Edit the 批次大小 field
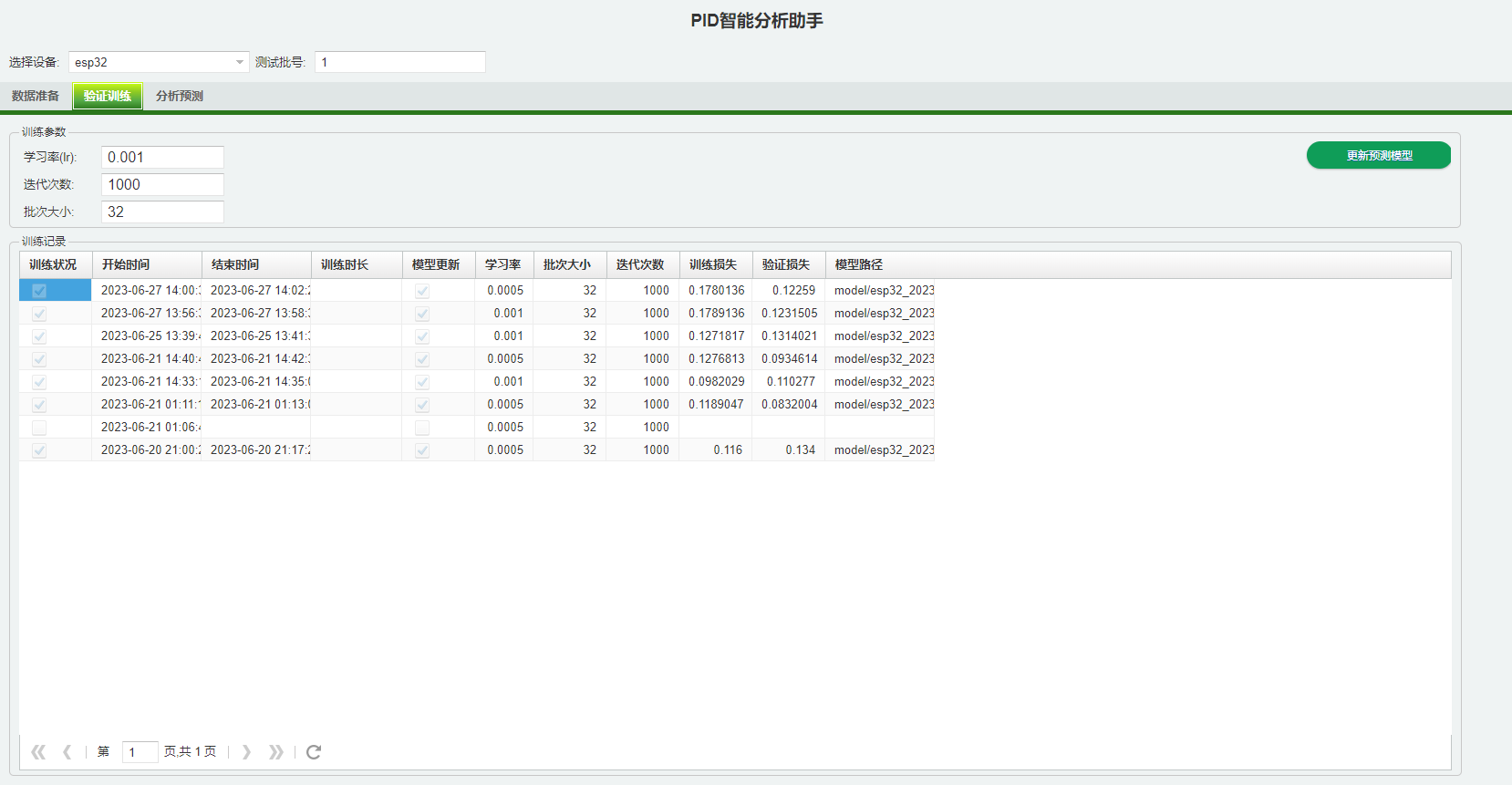 point(162,212)
